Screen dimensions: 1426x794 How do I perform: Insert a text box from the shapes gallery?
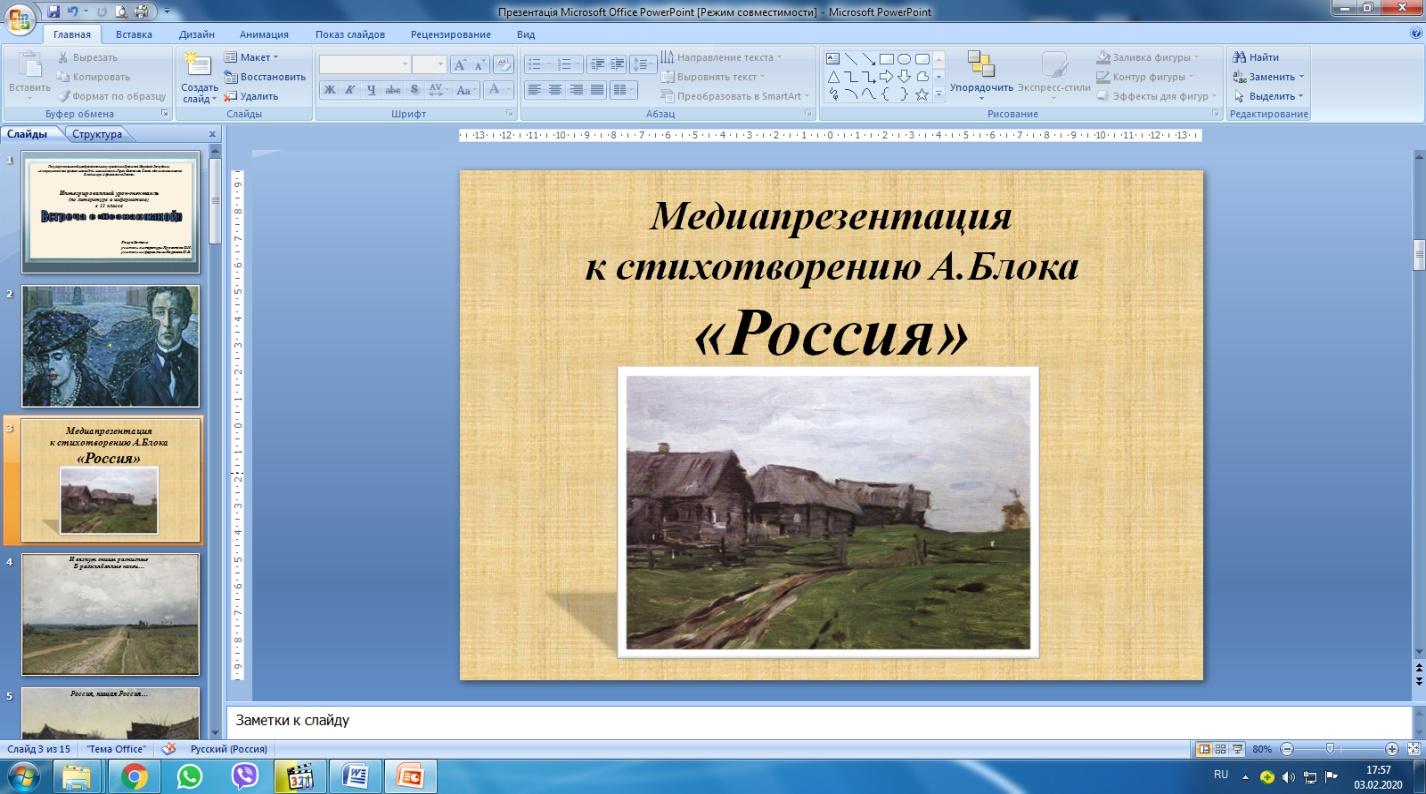point(832,58)
